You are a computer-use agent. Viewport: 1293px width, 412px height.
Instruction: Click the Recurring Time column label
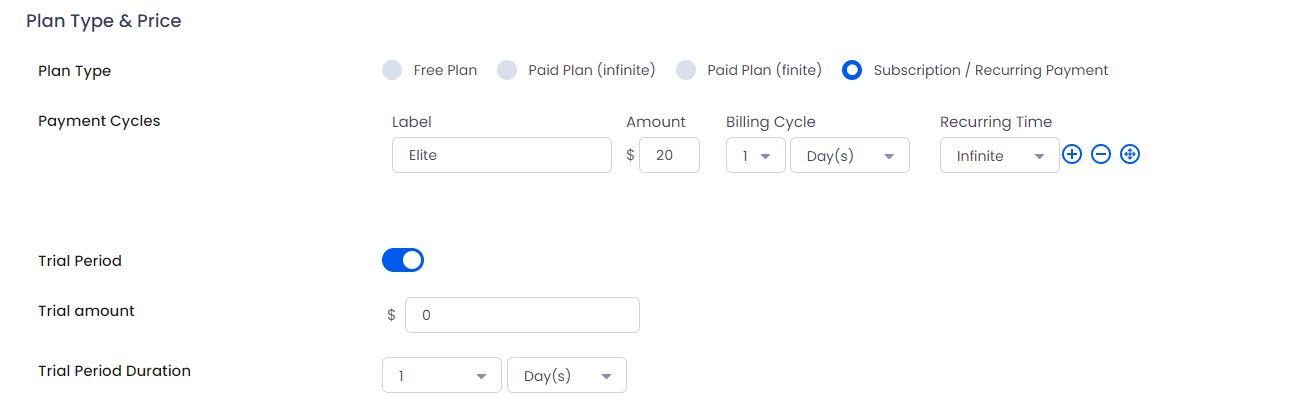click(x=996, y=122)
